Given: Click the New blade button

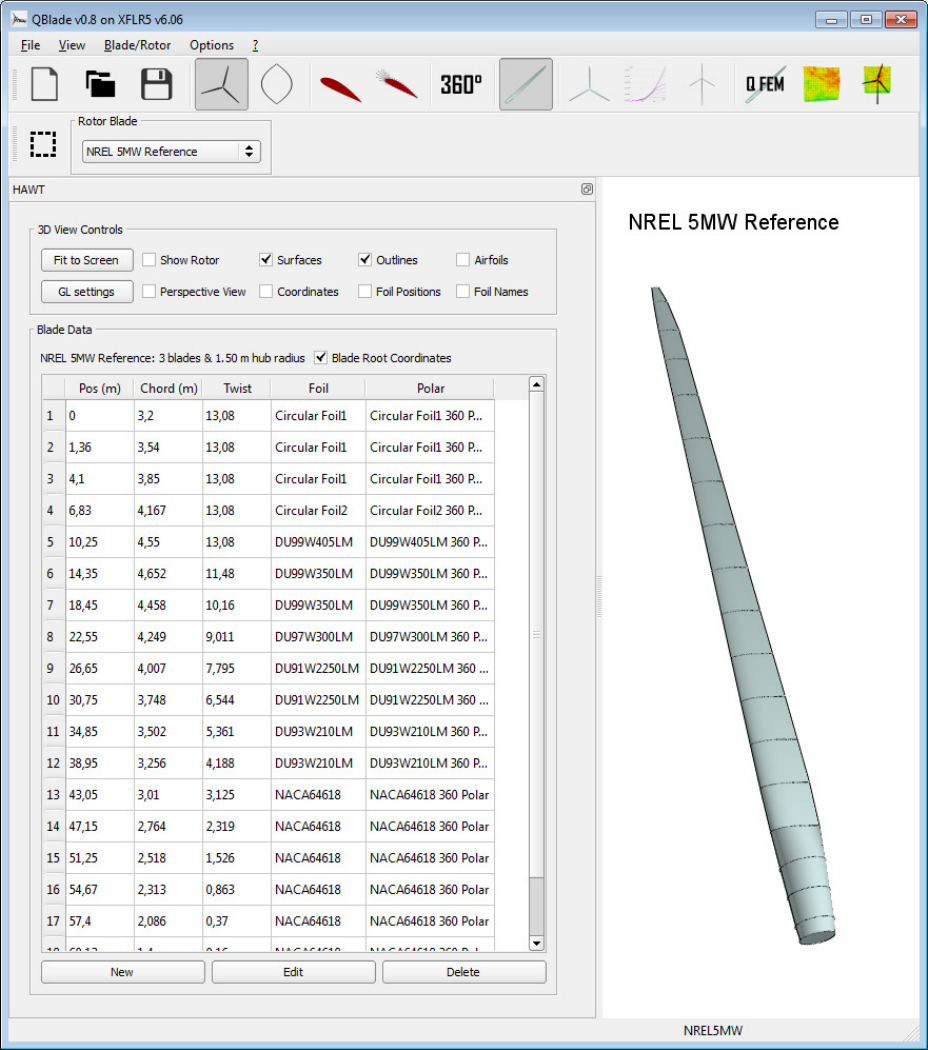Looking at the screenshot, I should 123,972.
